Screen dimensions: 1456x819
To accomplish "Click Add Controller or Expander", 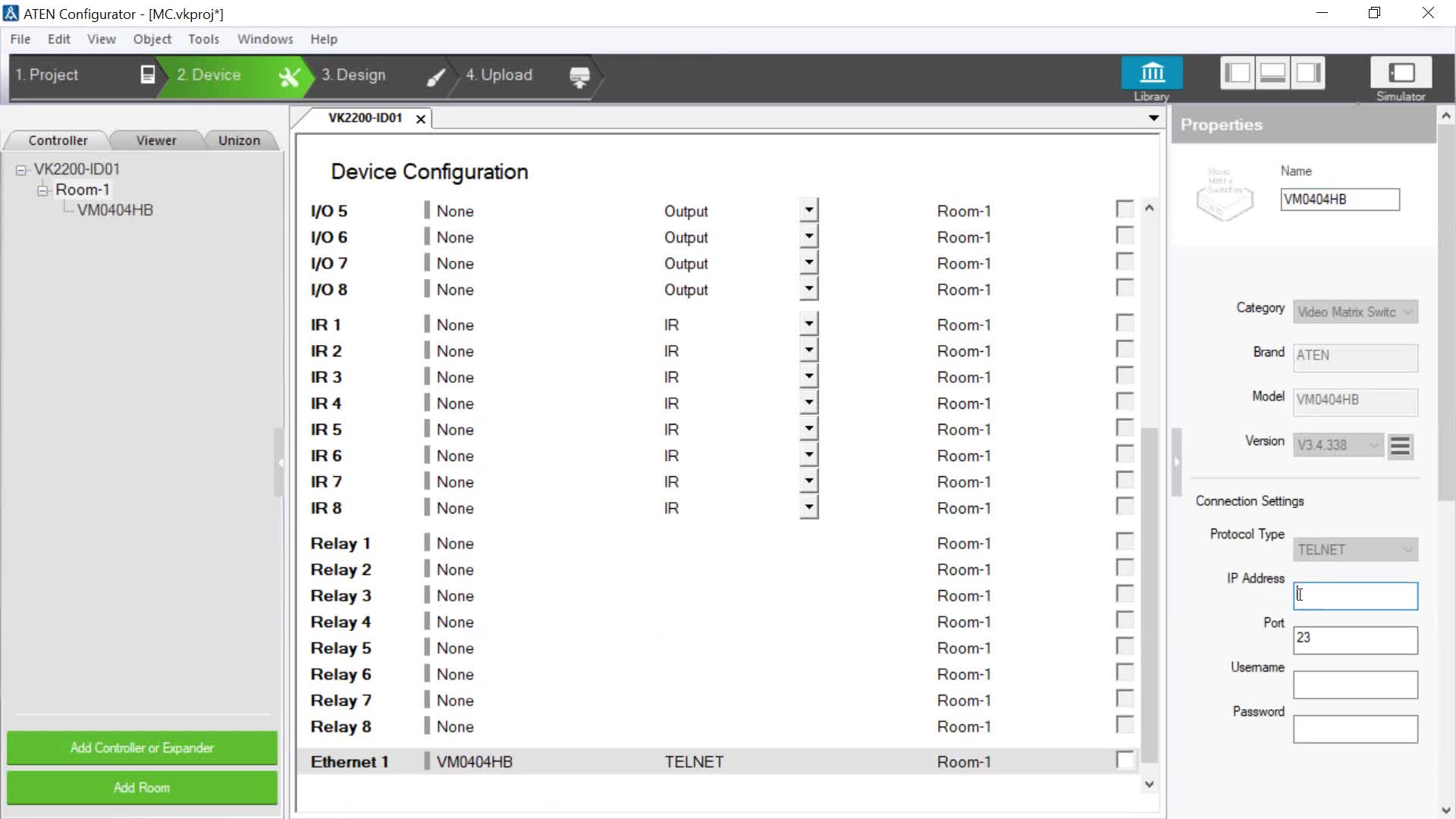I will [141, 748].
